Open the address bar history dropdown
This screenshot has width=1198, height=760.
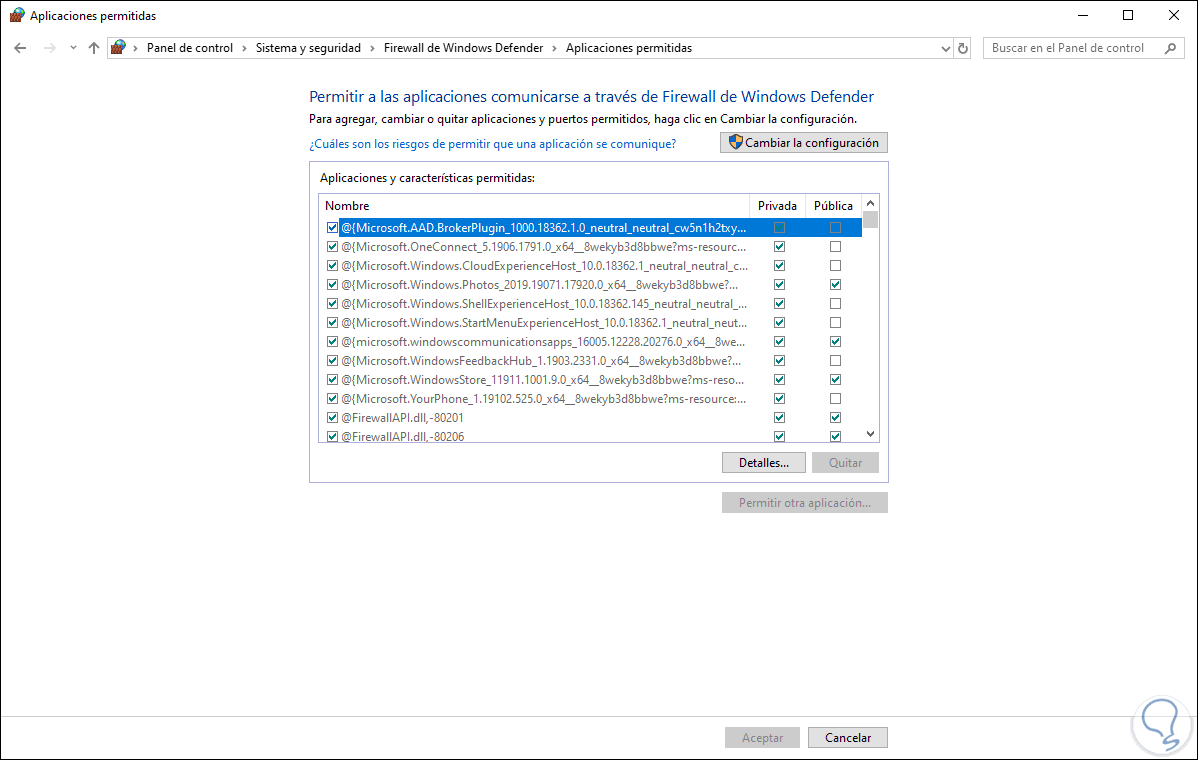(945, 48)
